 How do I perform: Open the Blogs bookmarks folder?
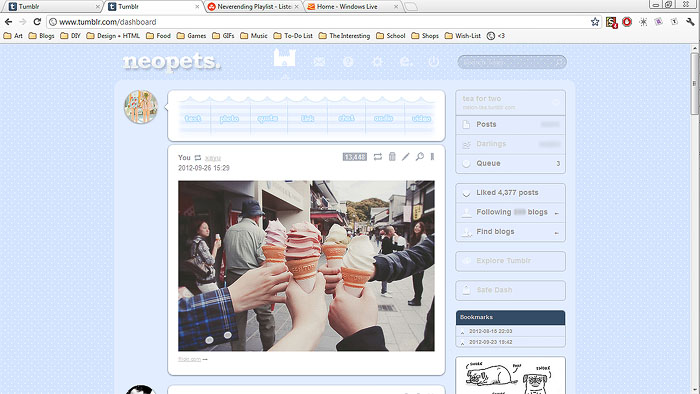pyautogui.click(x=41, y=36)
